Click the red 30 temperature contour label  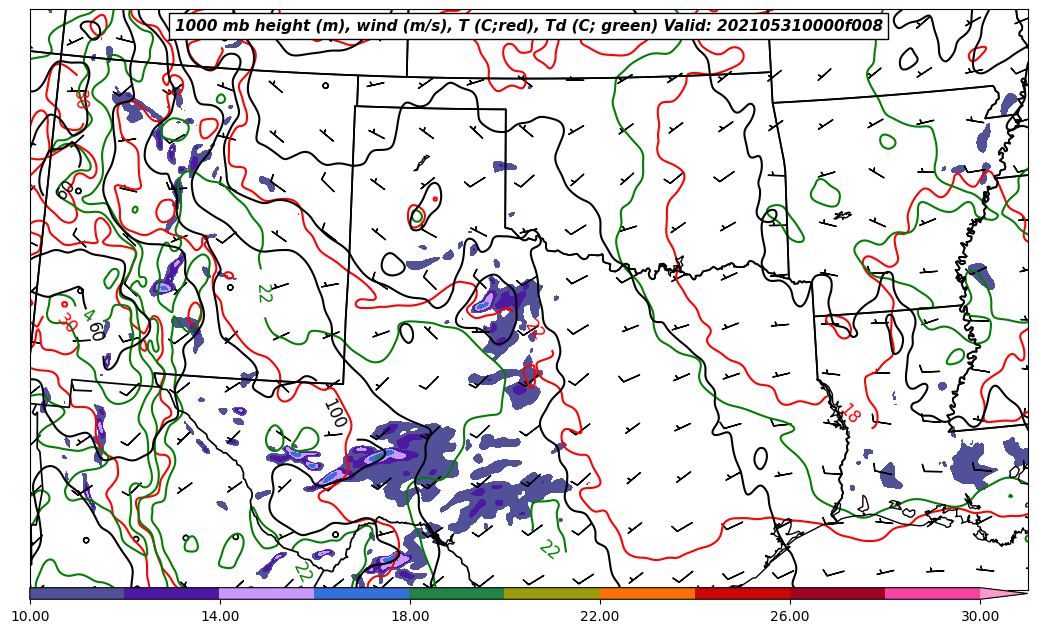tap(67, 322)
